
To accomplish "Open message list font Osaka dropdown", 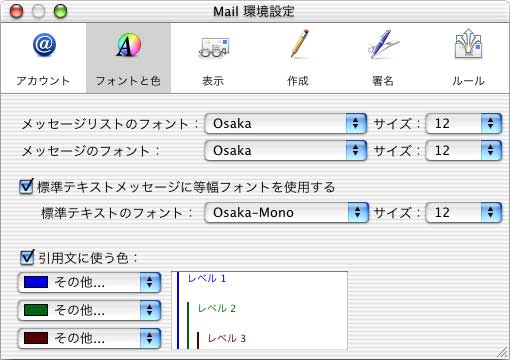I will [286, 124].
